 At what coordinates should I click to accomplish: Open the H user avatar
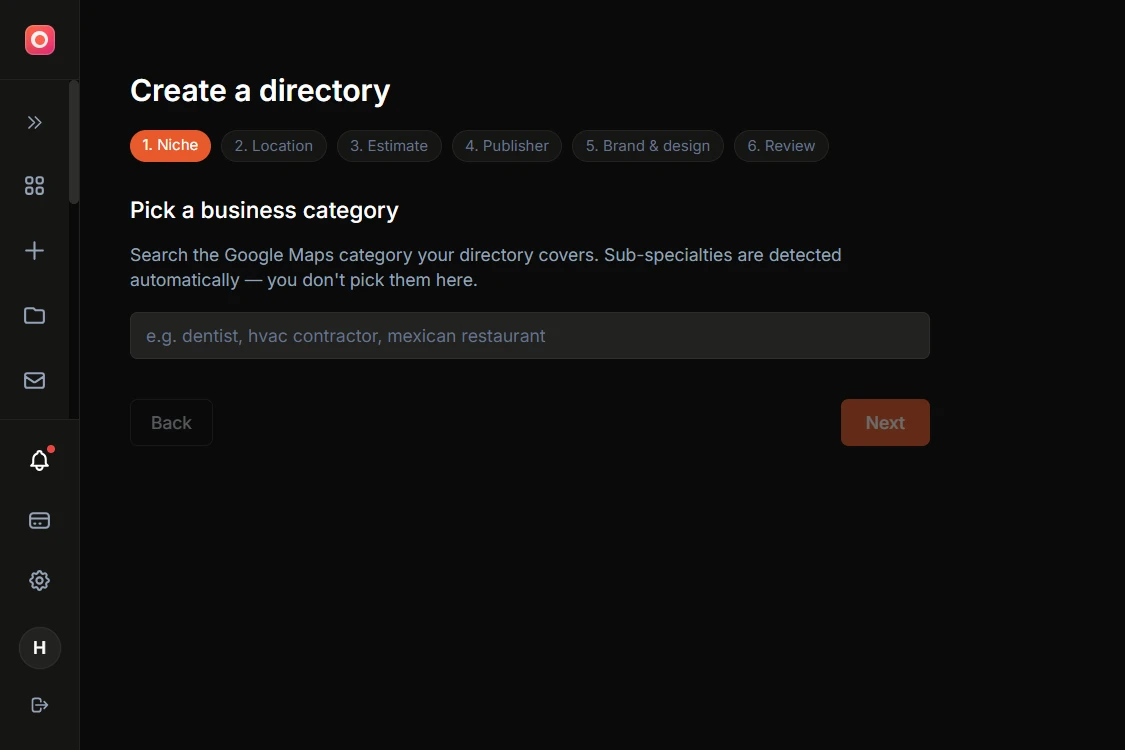[x=39, y=648]
